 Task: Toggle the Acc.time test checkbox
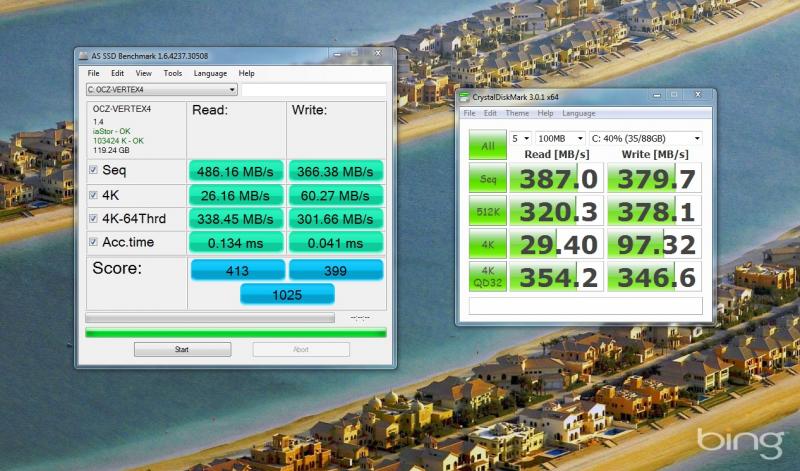coord(93,242)
